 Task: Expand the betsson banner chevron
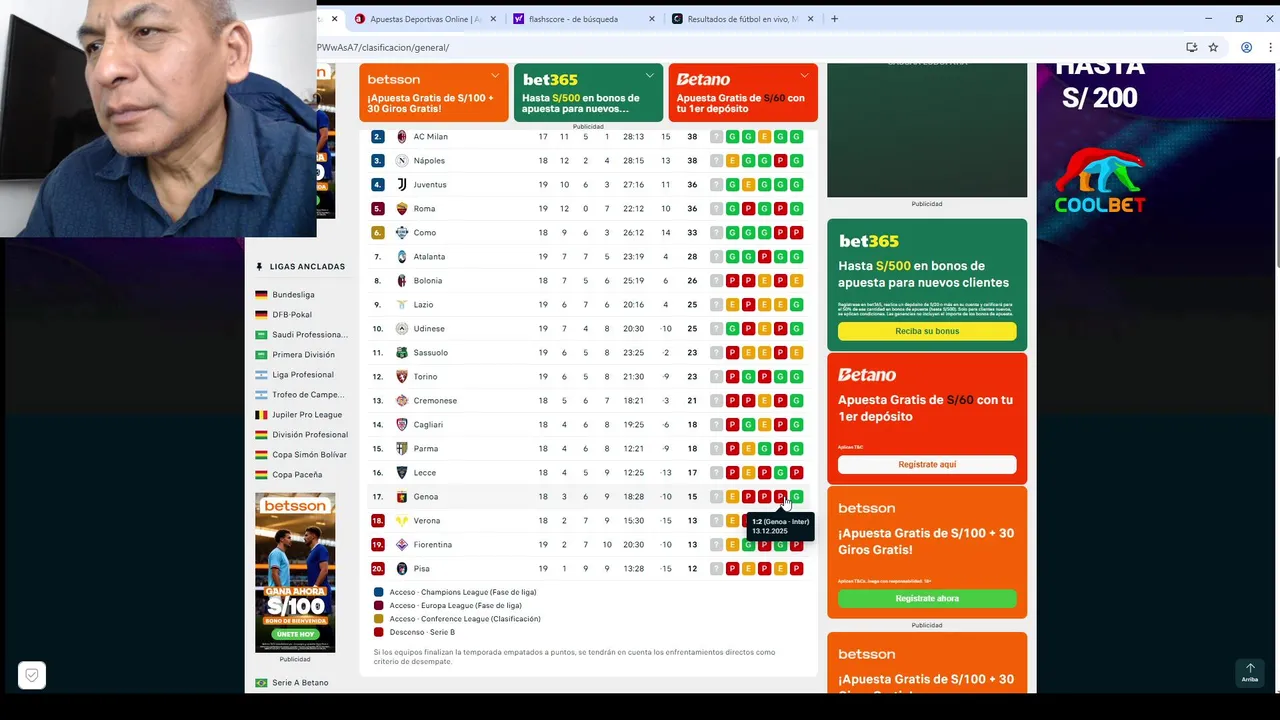pos(495,76)
